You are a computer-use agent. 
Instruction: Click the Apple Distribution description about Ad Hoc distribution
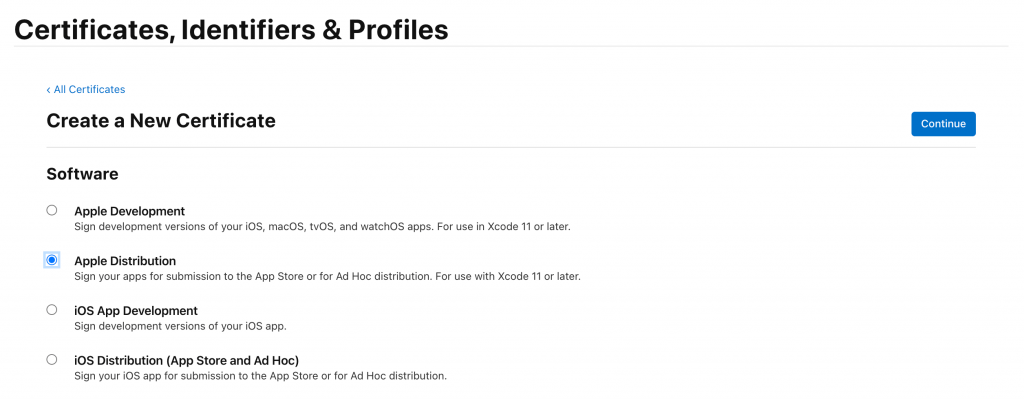click(327, 277)
